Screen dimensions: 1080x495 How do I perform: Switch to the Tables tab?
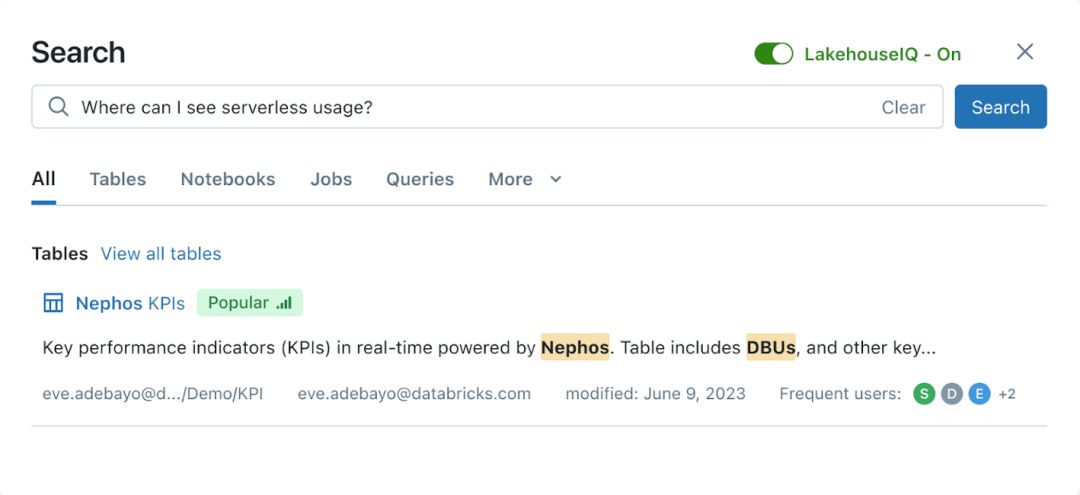coord(117,179)
